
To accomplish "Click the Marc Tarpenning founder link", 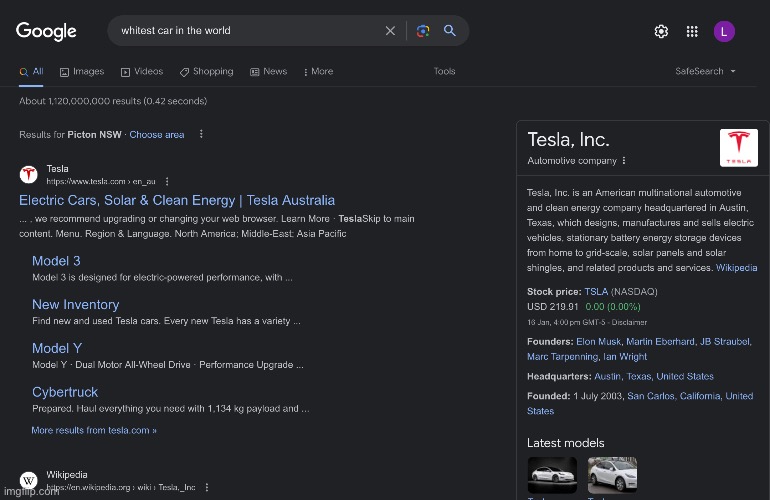I will [562, 357].
